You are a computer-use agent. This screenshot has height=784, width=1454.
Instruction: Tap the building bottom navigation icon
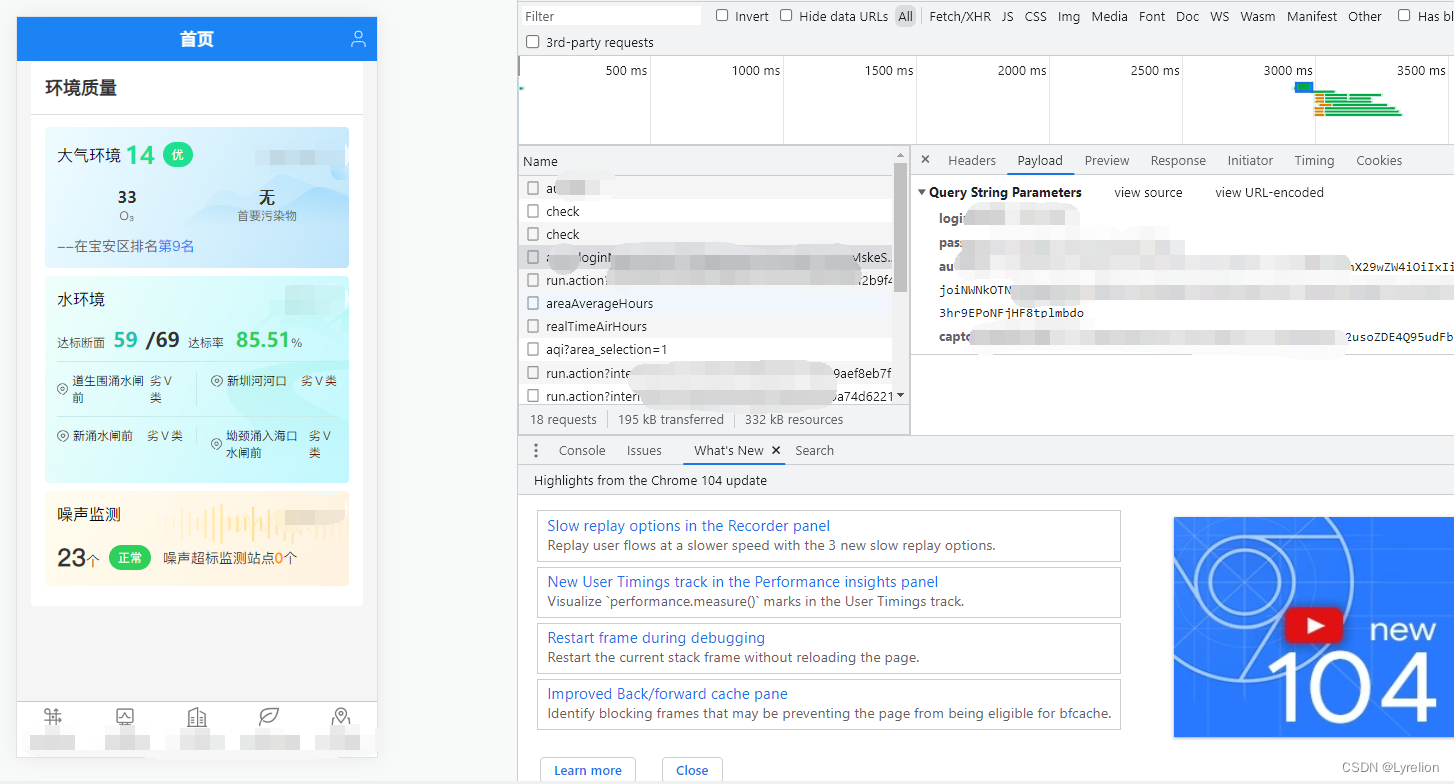point(197,717)
